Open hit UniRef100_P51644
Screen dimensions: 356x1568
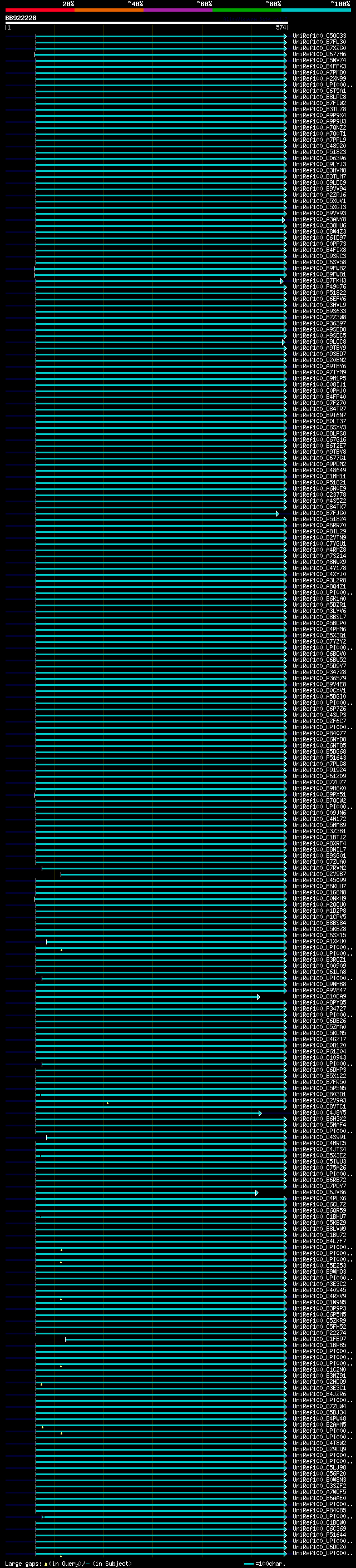319,1535
